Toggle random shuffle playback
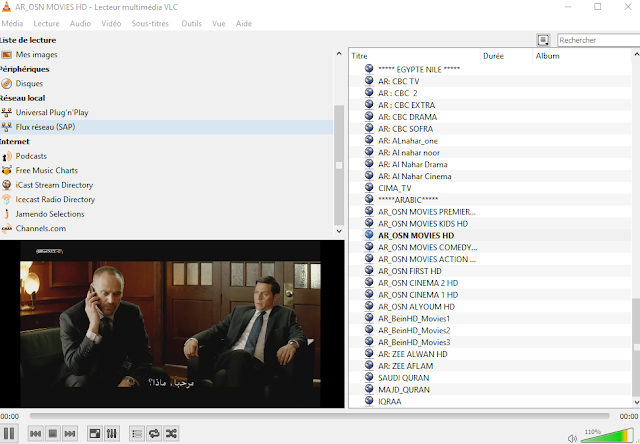This screenshot has height=444, width=640. point(171,433)
